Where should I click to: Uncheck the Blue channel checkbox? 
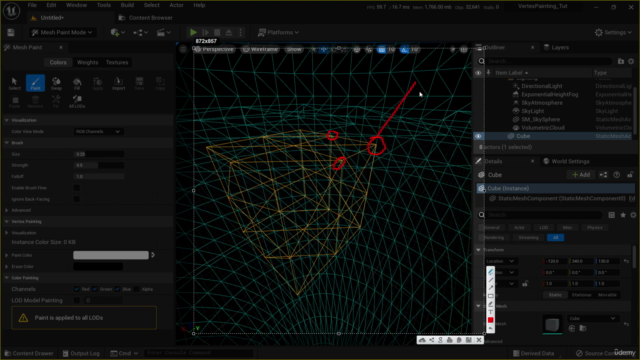[x=118, y=289]
